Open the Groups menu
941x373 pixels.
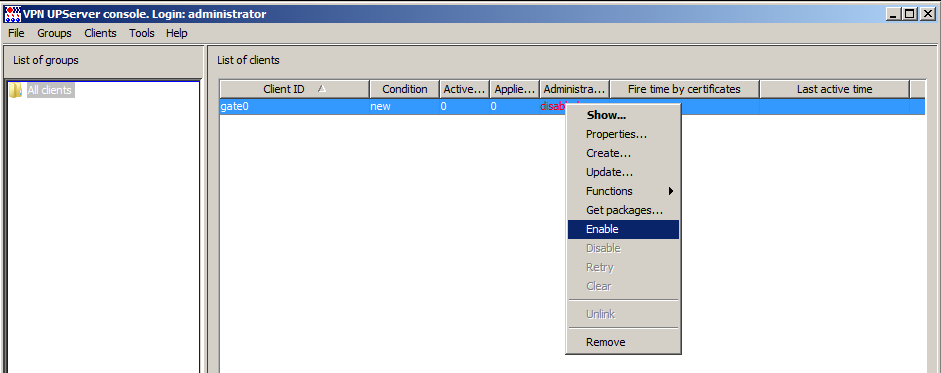pyautogui.click(x=54, y=33)
